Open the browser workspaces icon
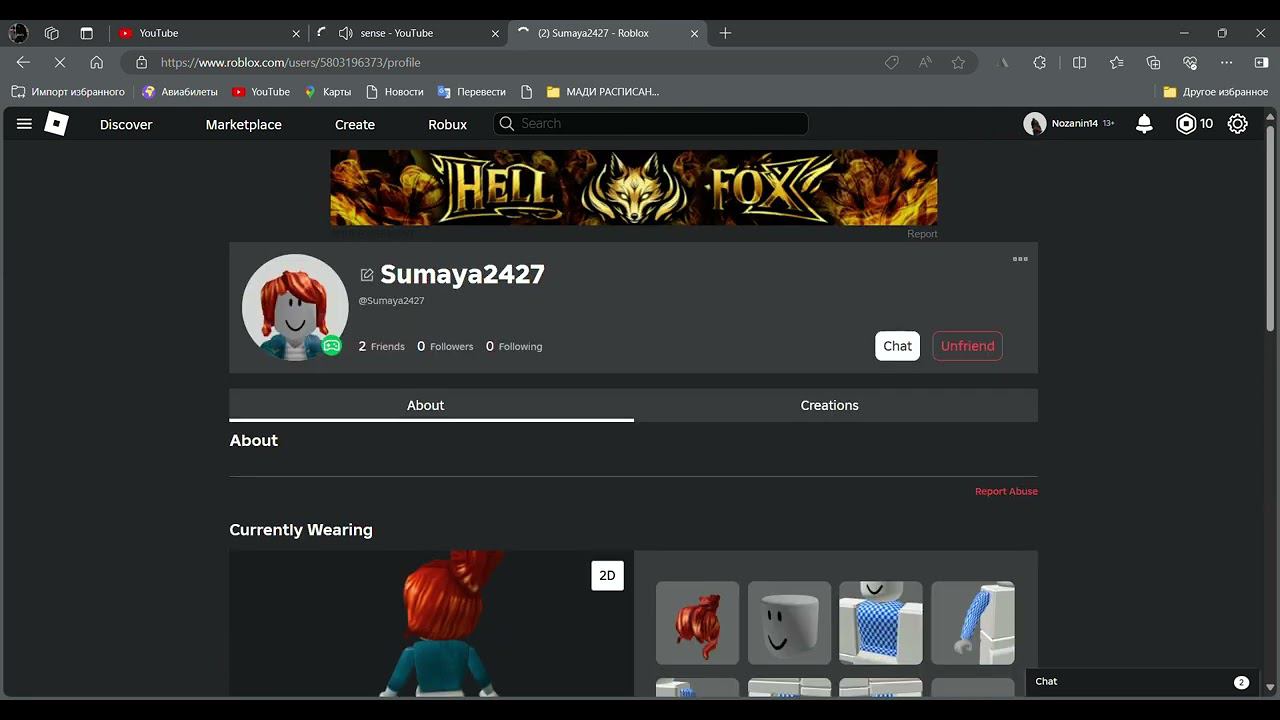 click(52, 33)
